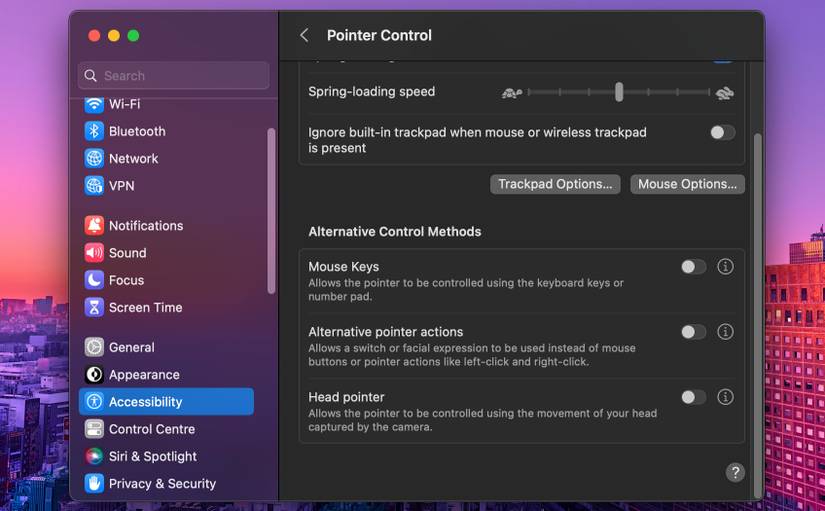Click the Spring-loading speed label
The height and width of the screenshot is (511, 825).
point(371,92)
